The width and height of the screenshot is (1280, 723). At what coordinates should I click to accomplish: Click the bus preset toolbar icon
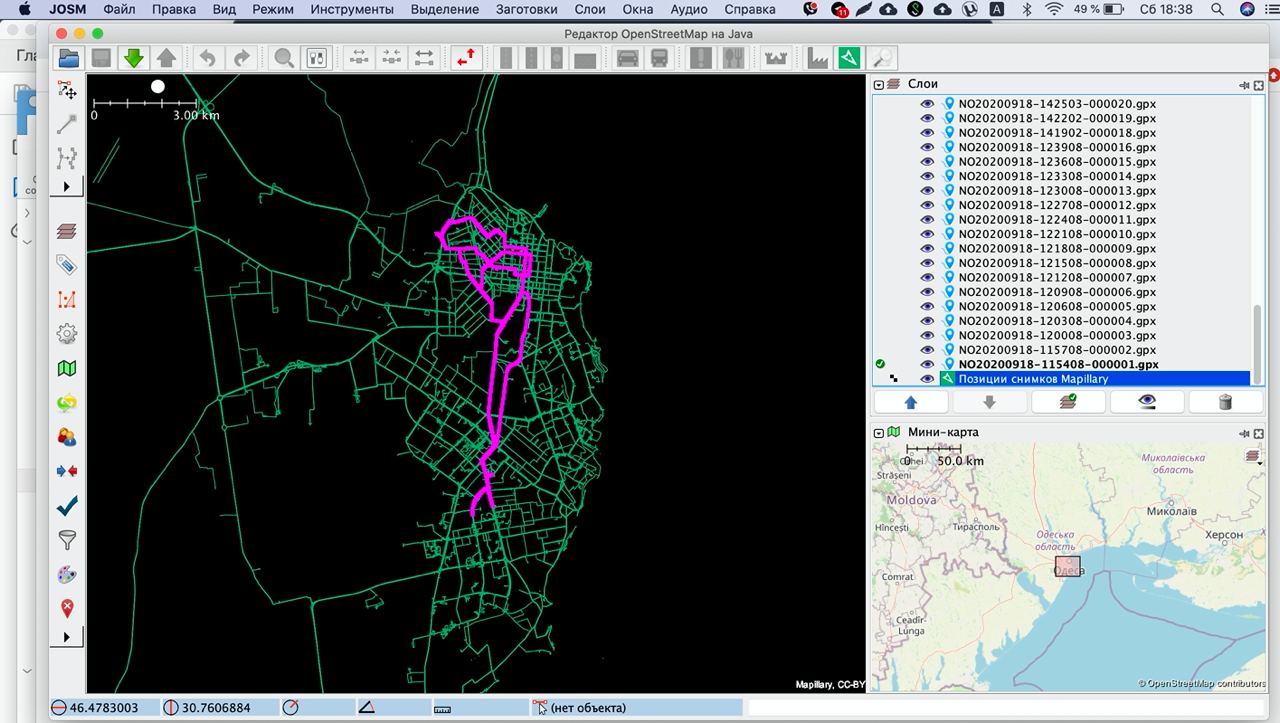click(x=659, y=58)
